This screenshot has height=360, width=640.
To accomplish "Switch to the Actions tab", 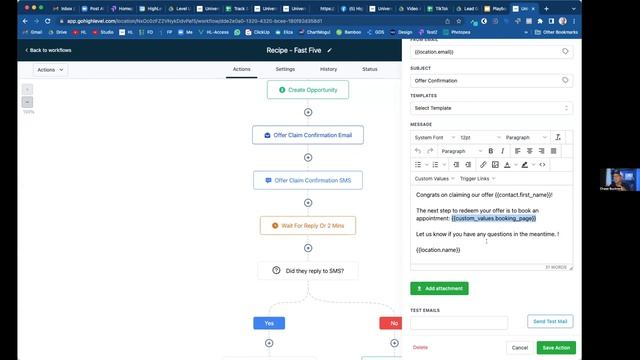I will coord(242,69).
